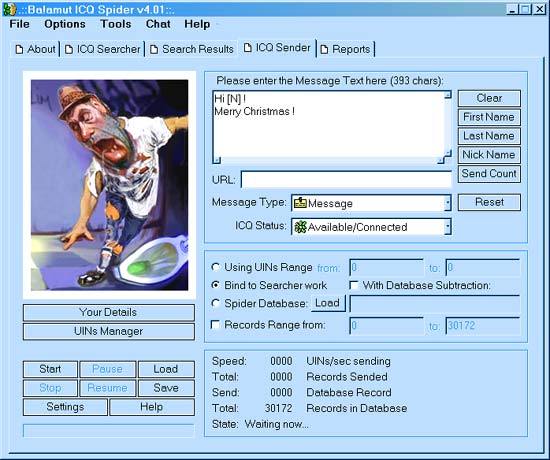Click the Stop button
550x460 pixels.
[50, 388]
